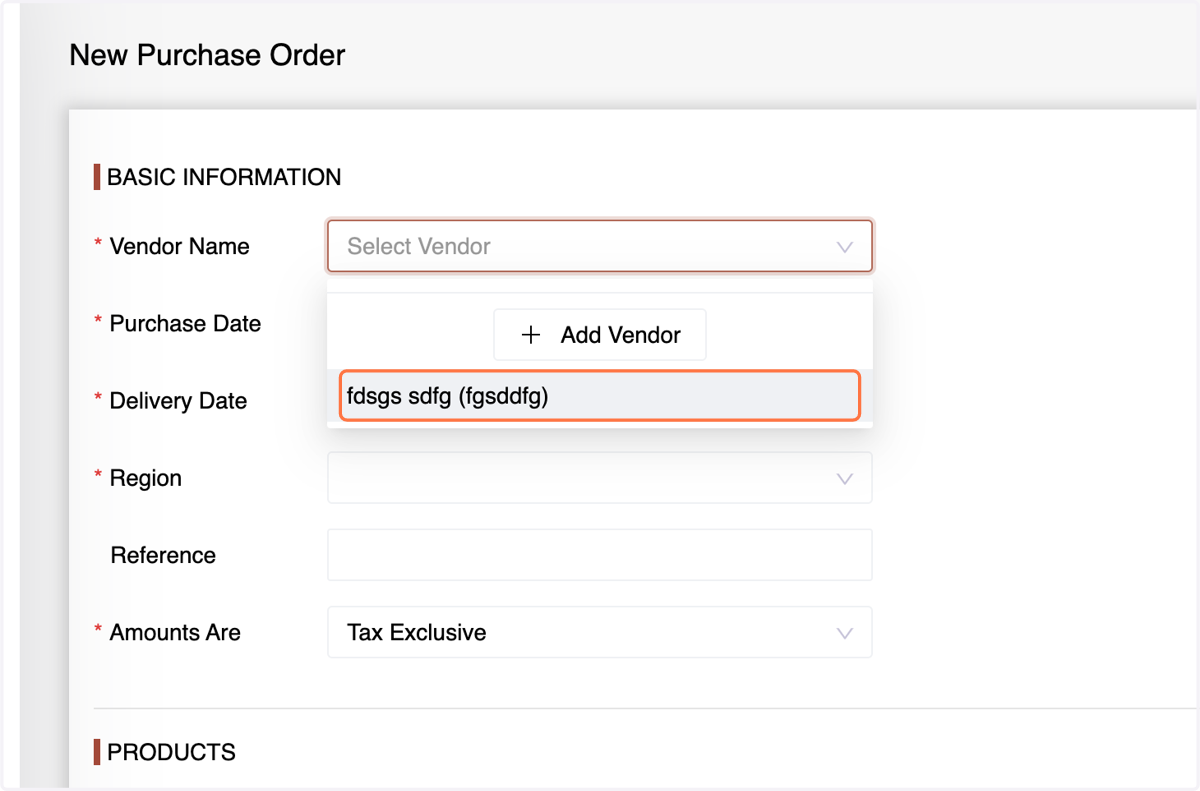1200x791 pixels.
Task: Click the Vendor Name dropdown chevron
Action: click(844, 247)
